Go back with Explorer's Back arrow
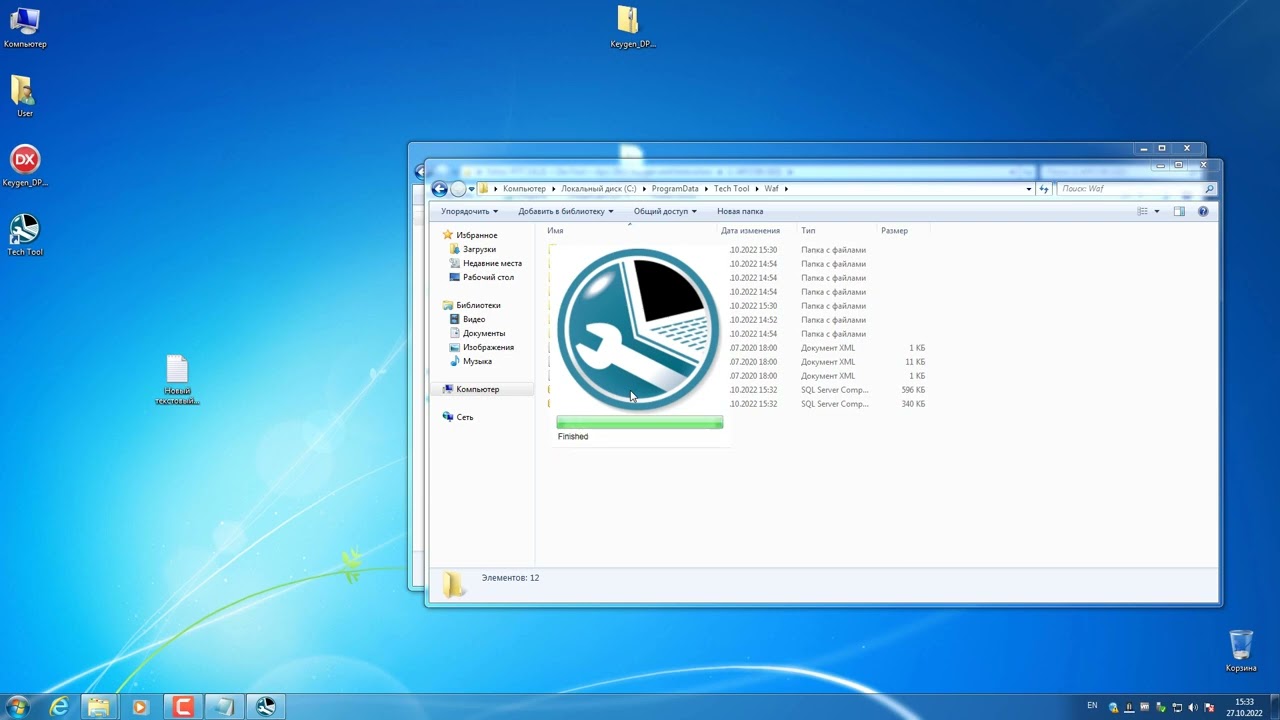This screenshot has width=1280, height=720. pos(439,189)
